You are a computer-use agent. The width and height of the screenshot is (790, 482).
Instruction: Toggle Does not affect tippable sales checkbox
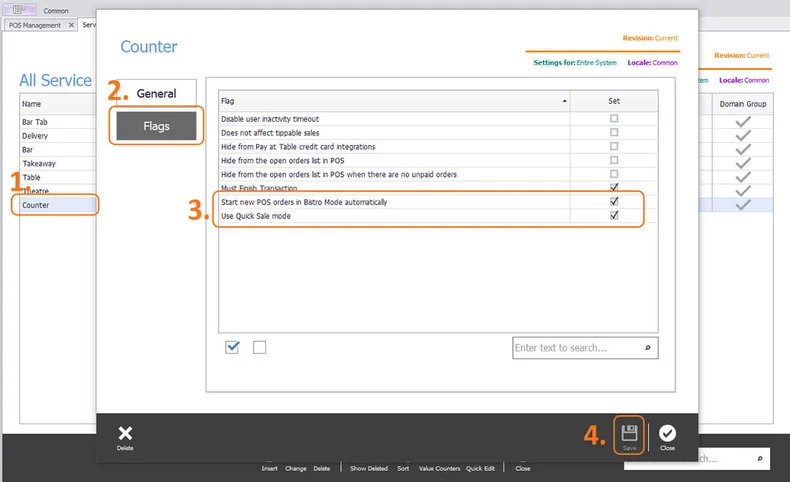pos(614,132)
